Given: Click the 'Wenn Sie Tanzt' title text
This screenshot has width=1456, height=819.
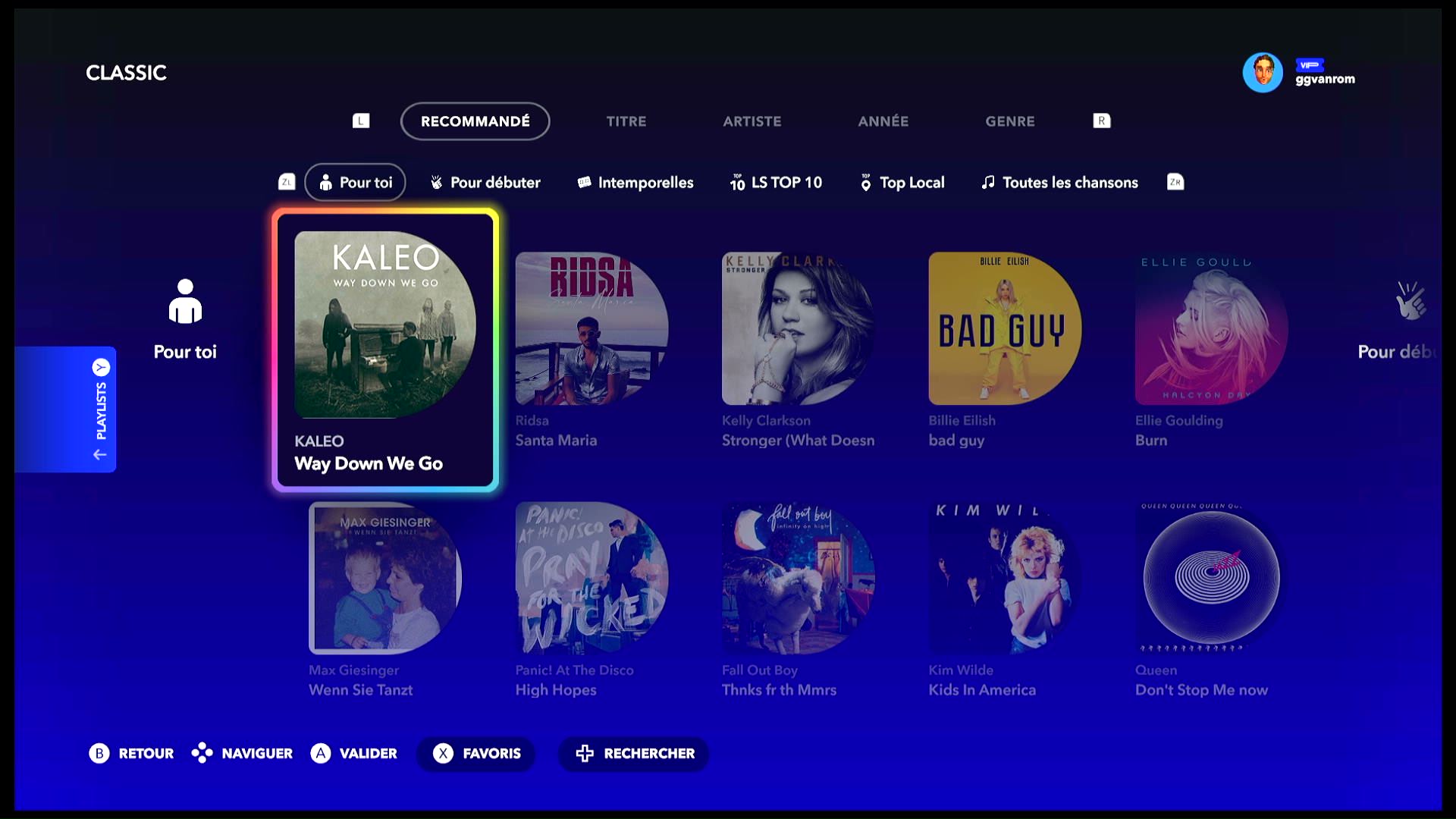Looking at the screenshot, I should click(x=361, y=689).
